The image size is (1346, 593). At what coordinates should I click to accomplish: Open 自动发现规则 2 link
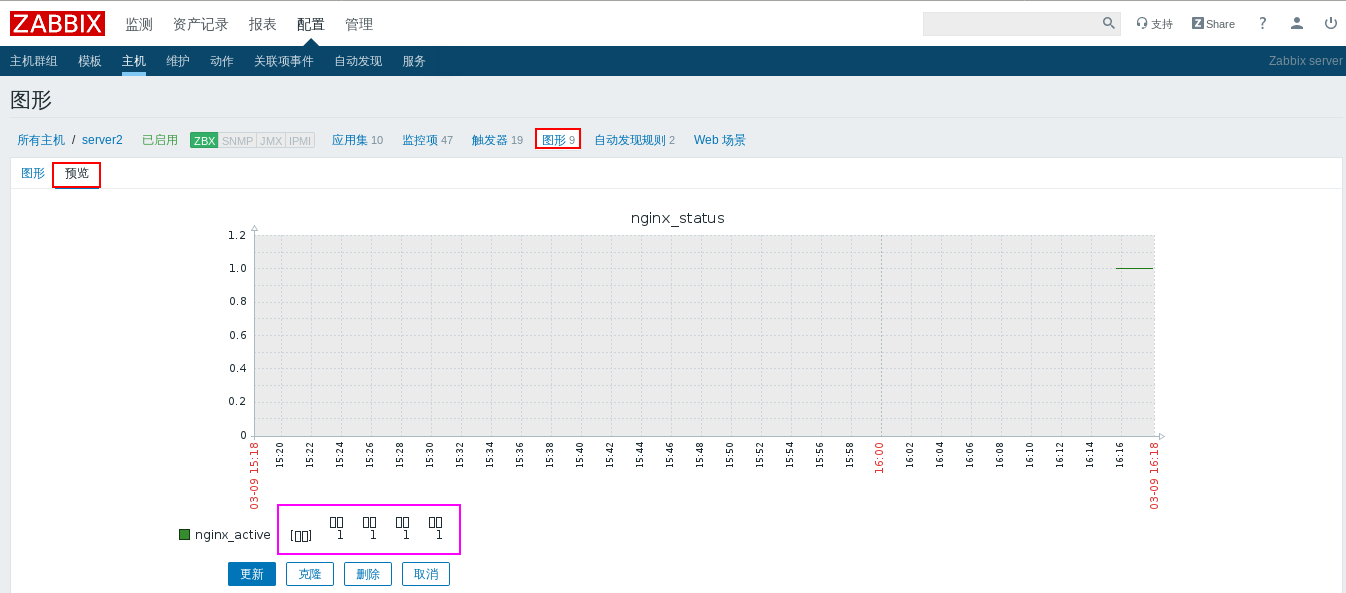pyautogui.click(x=634, y=140)
